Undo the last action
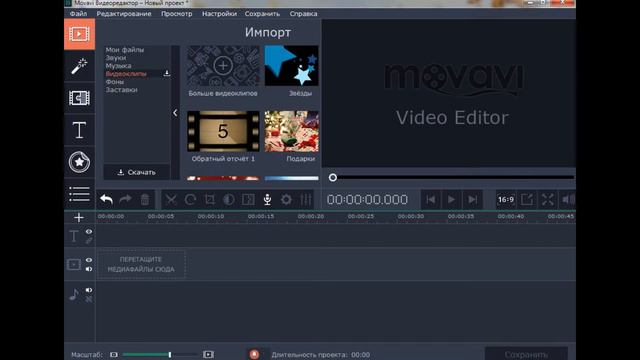Viewport: 640px width, 360px height. tap(107, 200)
